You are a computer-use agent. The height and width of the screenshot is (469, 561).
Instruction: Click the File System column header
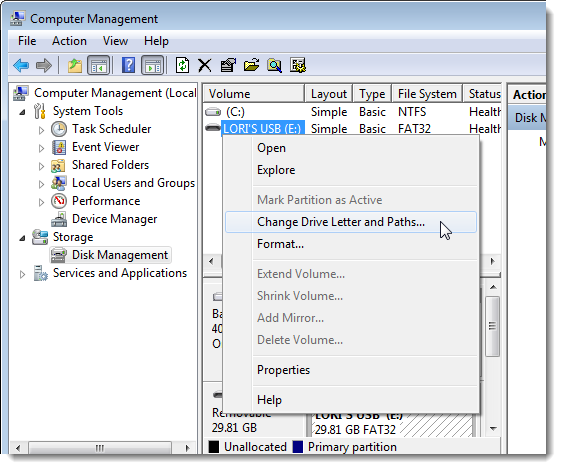pos(427,94)
